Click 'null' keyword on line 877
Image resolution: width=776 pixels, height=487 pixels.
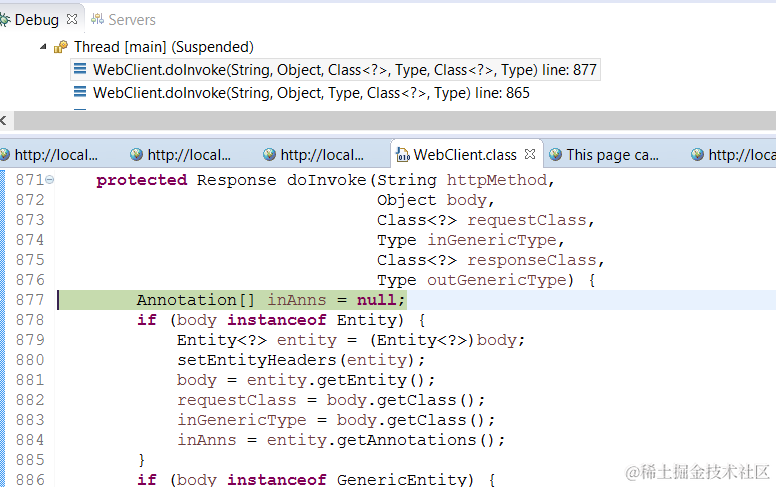point(377,300)
